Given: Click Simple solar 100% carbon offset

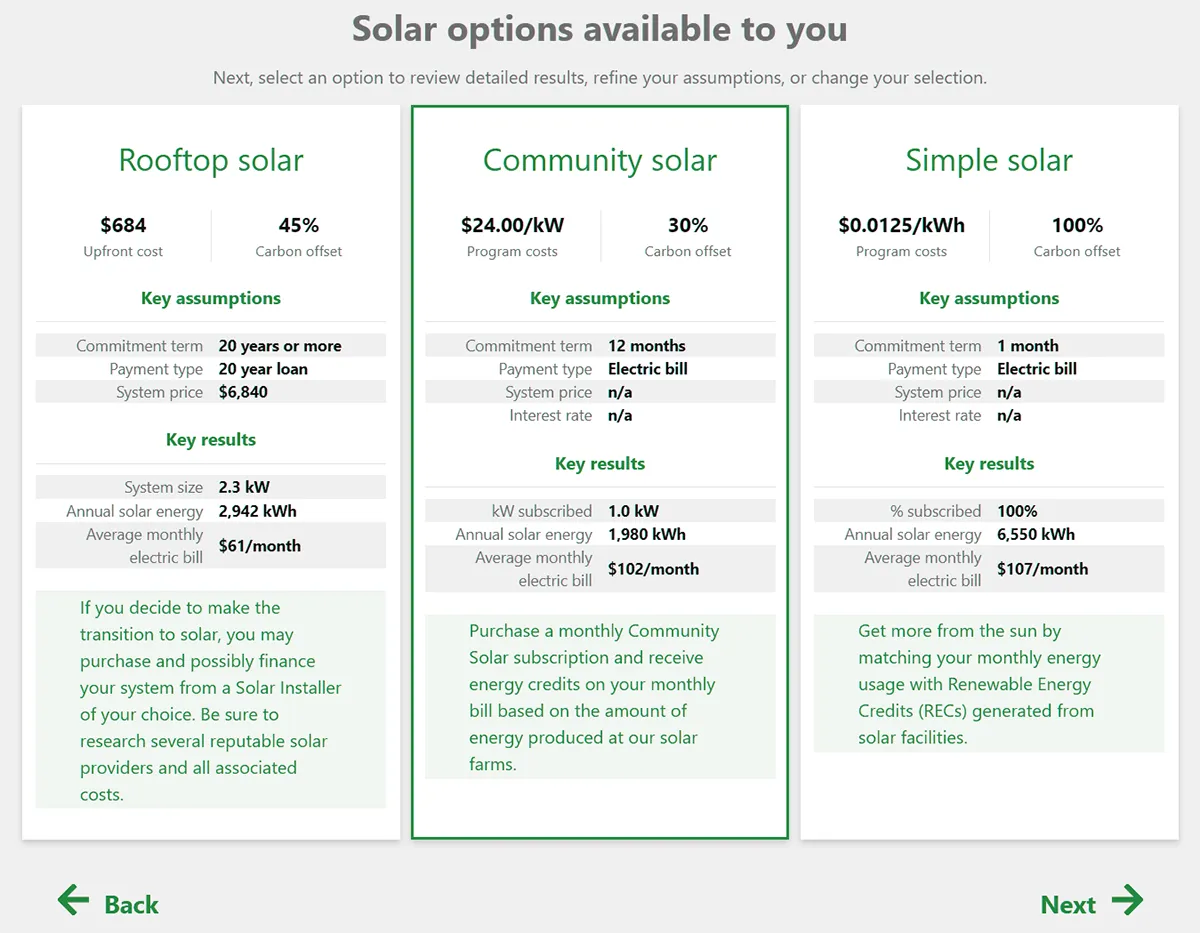Looking at the screenshot, I should [1077, 226].
